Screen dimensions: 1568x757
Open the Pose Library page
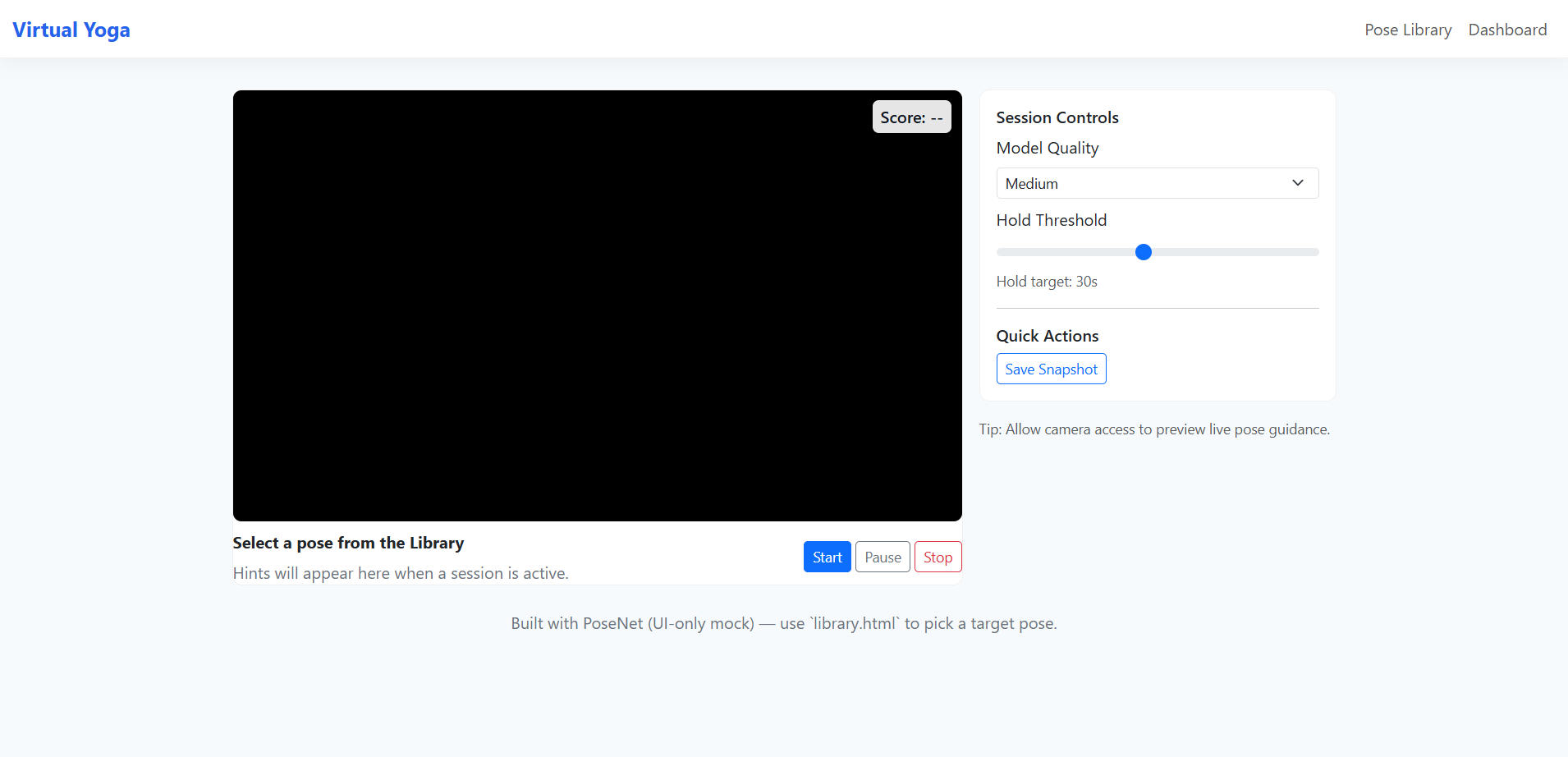[1407, 30]
